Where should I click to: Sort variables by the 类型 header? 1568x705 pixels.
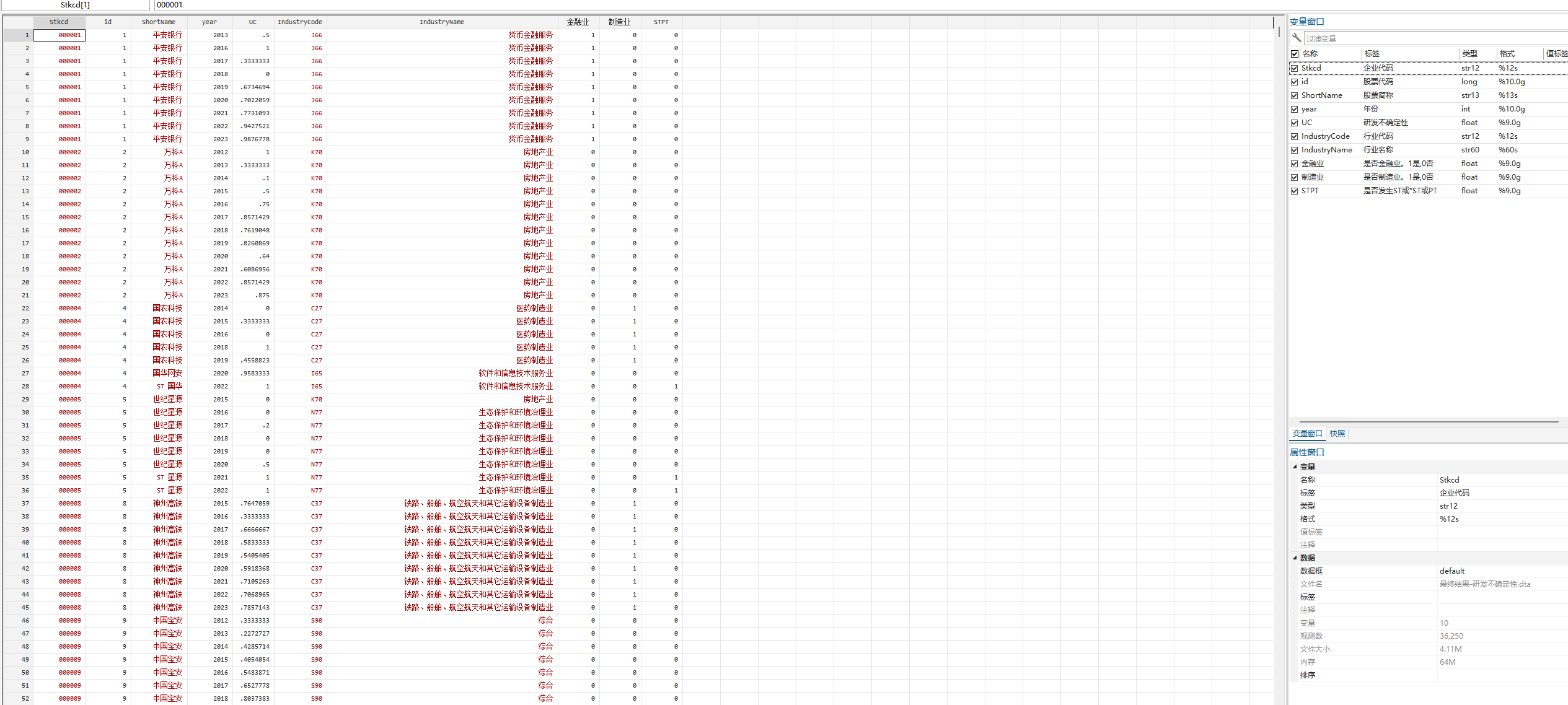tap(1469, 54)
